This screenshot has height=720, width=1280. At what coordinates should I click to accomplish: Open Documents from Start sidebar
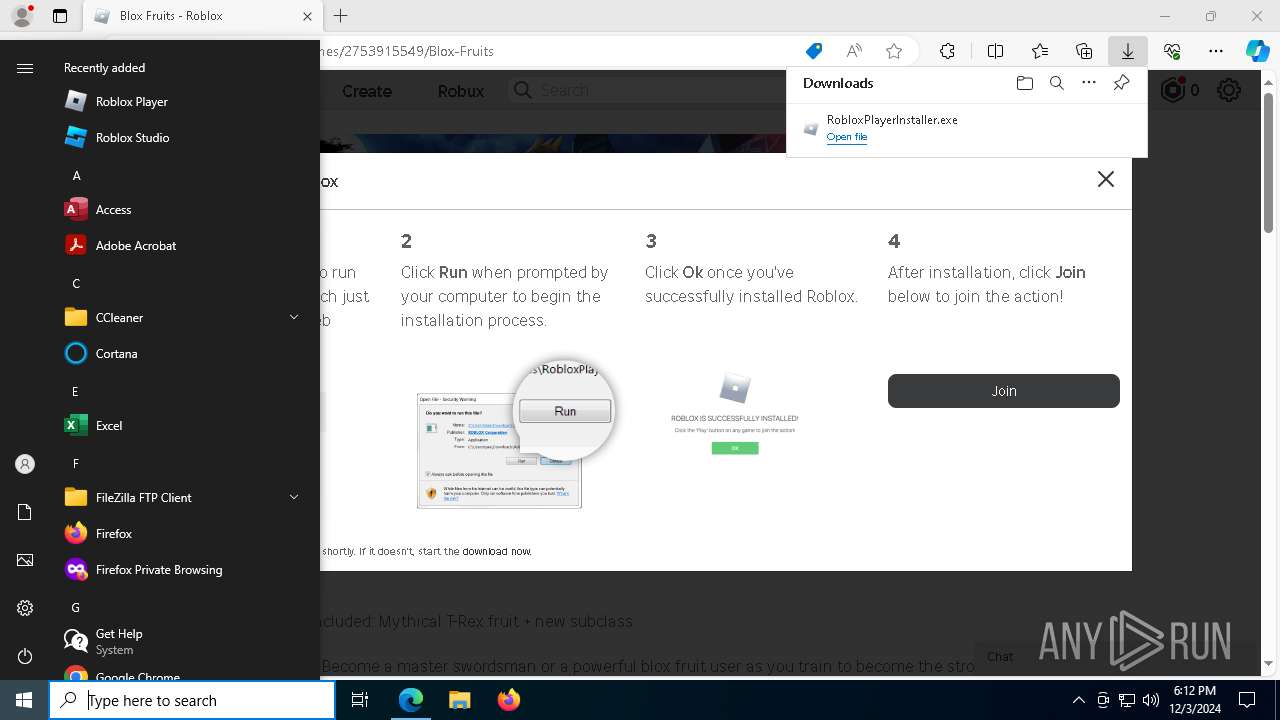coord(25,512)
